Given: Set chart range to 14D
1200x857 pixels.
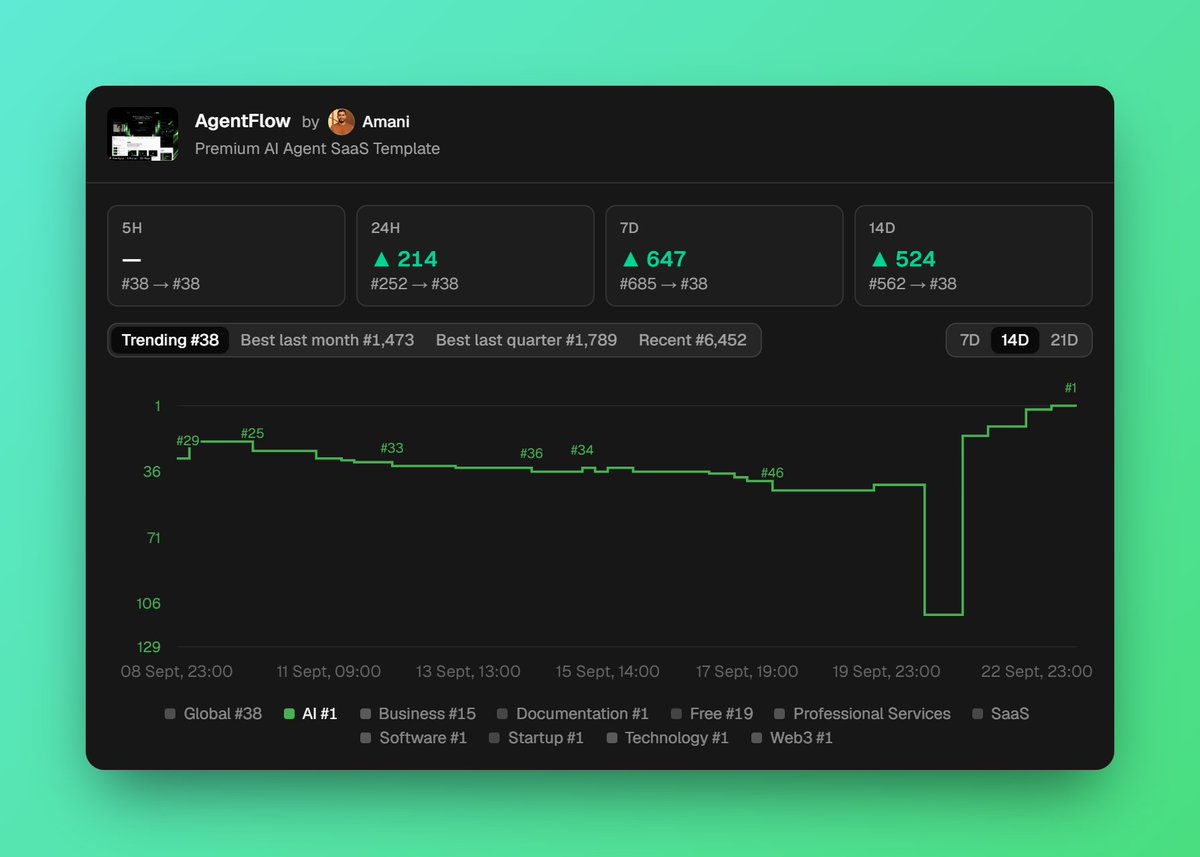Looking at the screenshot, I should click(1015, 340).
